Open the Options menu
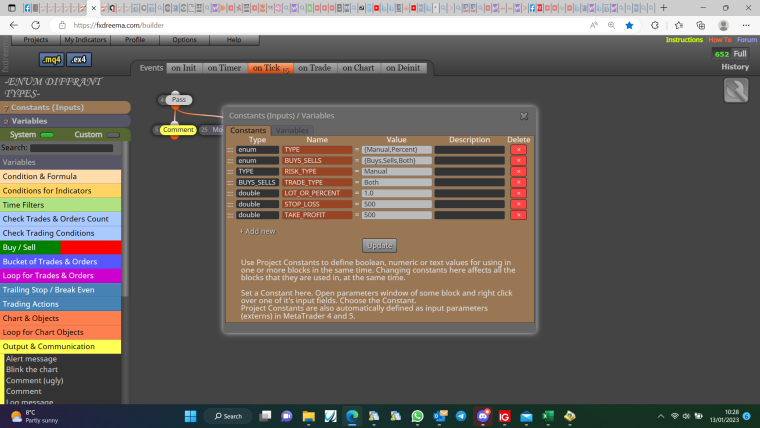The image size is (760, 428). click(185, 40)
